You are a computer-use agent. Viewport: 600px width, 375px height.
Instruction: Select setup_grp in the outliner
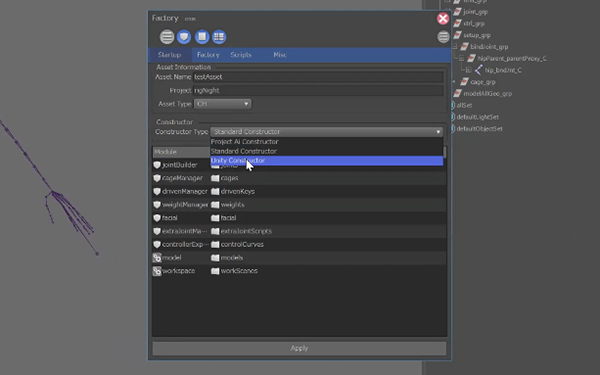click(477, 35)
